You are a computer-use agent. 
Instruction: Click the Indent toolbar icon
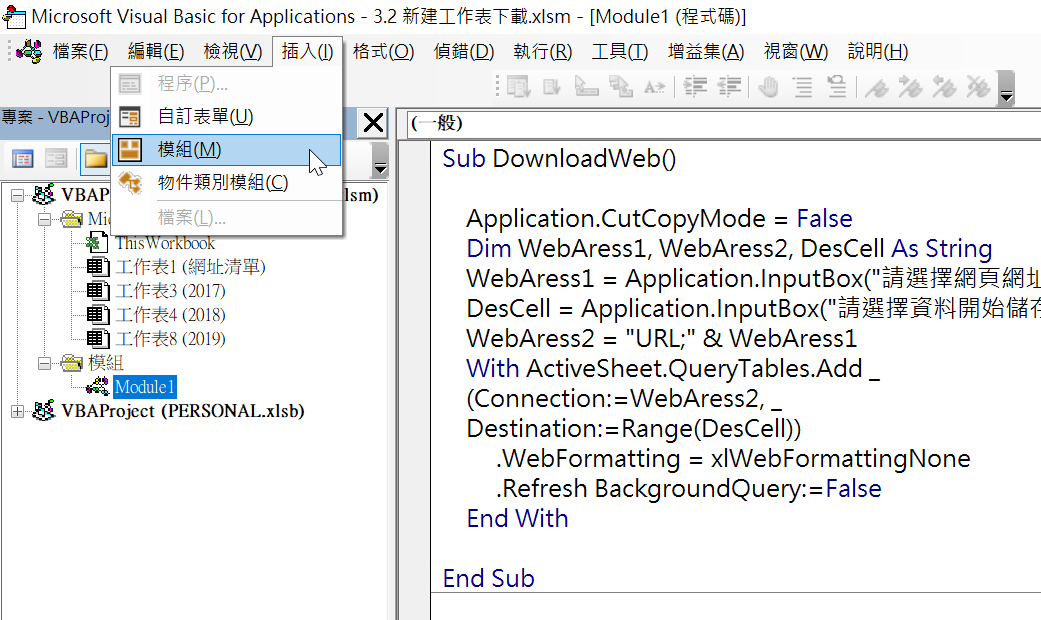[x=695, y=87]
